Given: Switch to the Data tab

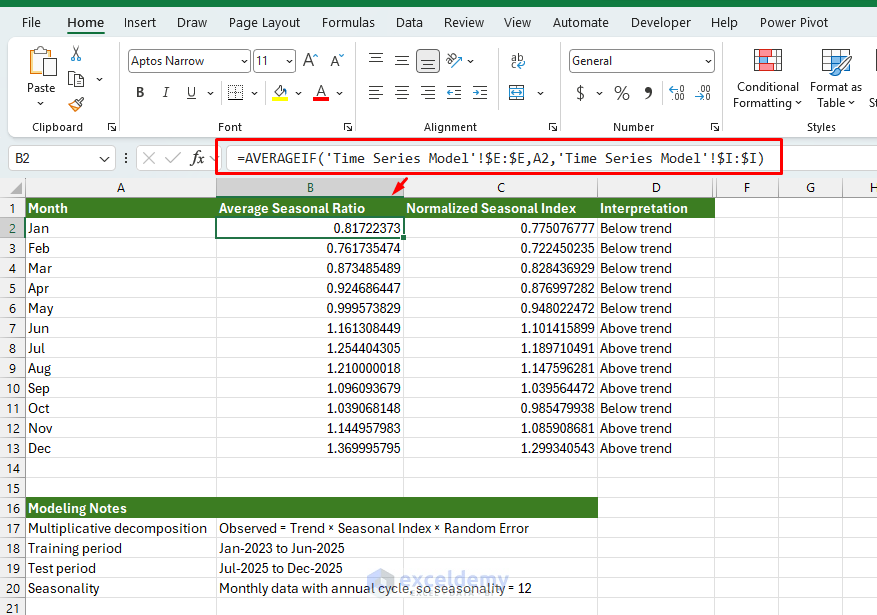Looking at the screenshot, I should coord(409,22).
